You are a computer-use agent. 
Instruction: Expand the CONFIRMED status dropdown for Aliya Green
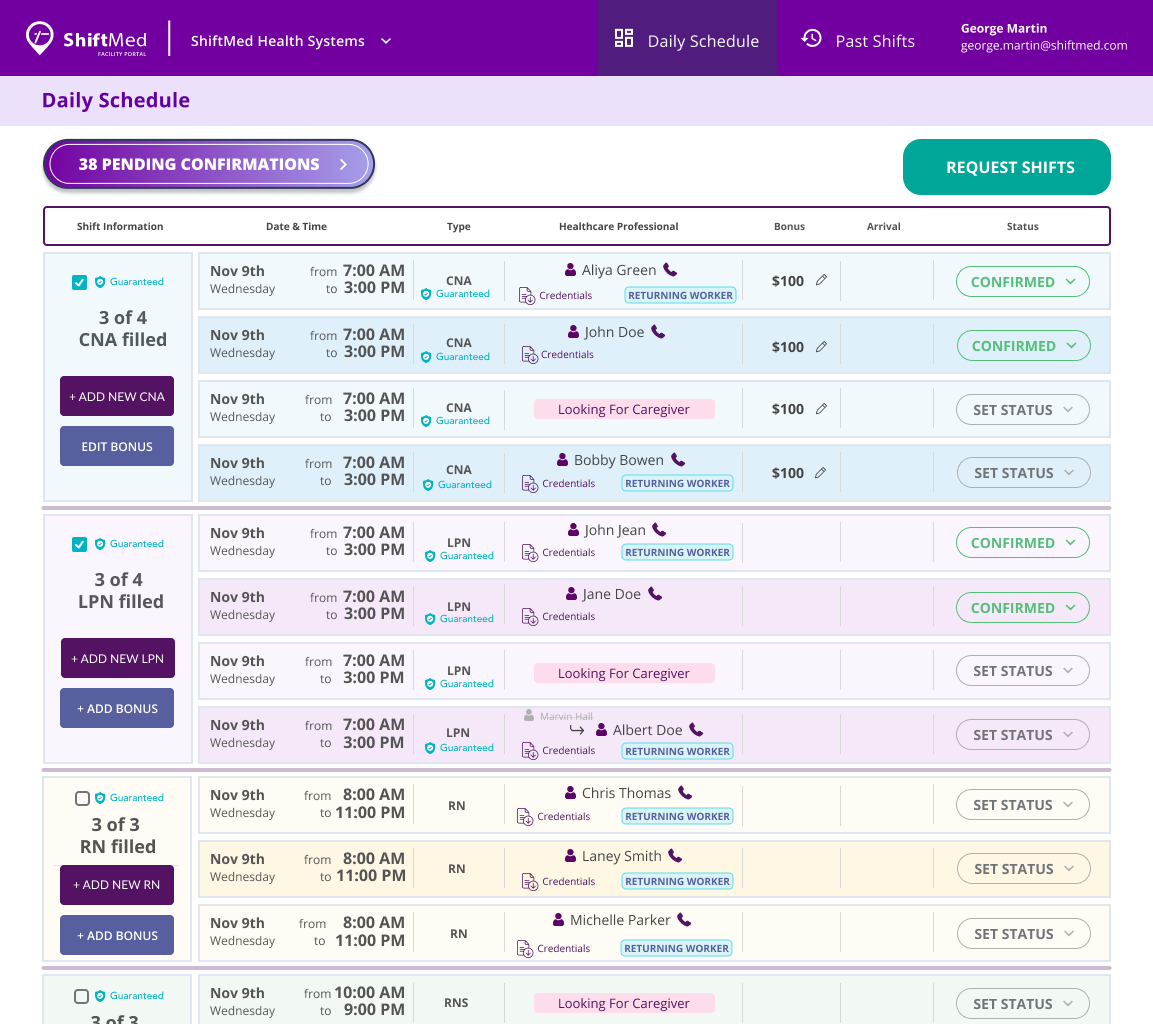pos(1022,281)
